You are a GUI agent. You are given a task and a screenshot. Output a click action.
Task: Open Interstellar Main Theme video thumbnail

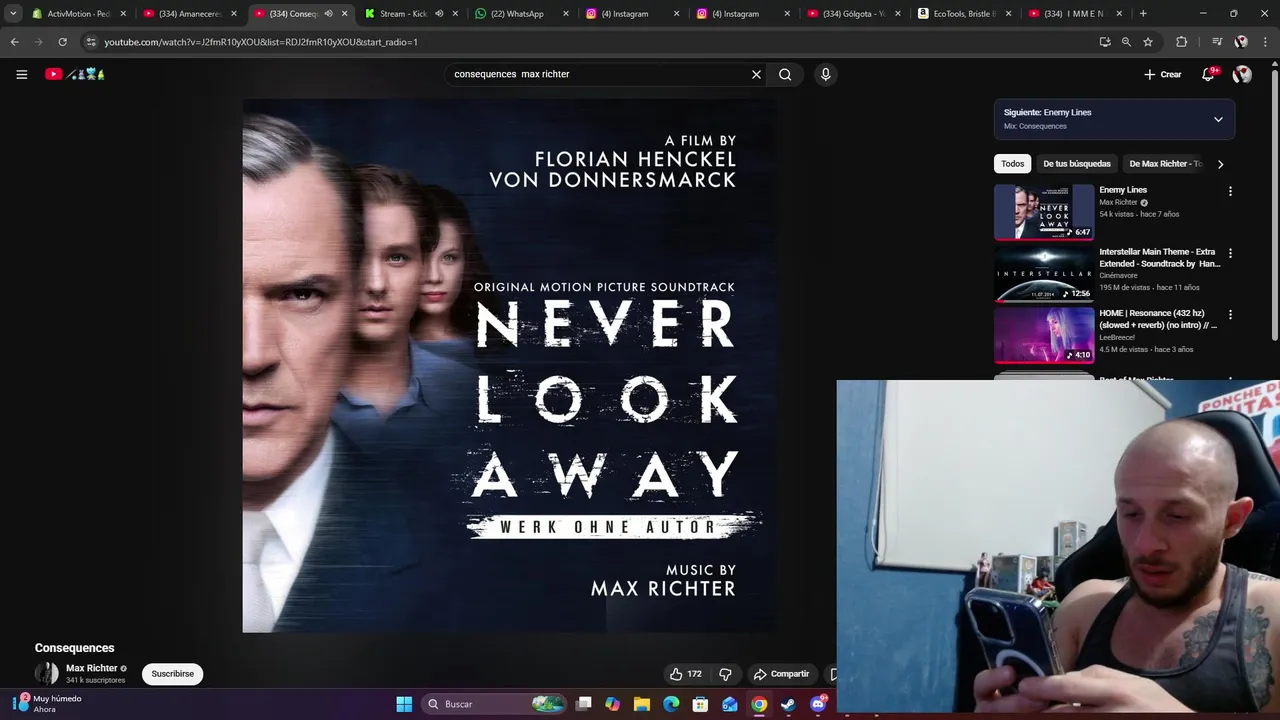[x=1044, y=273]
